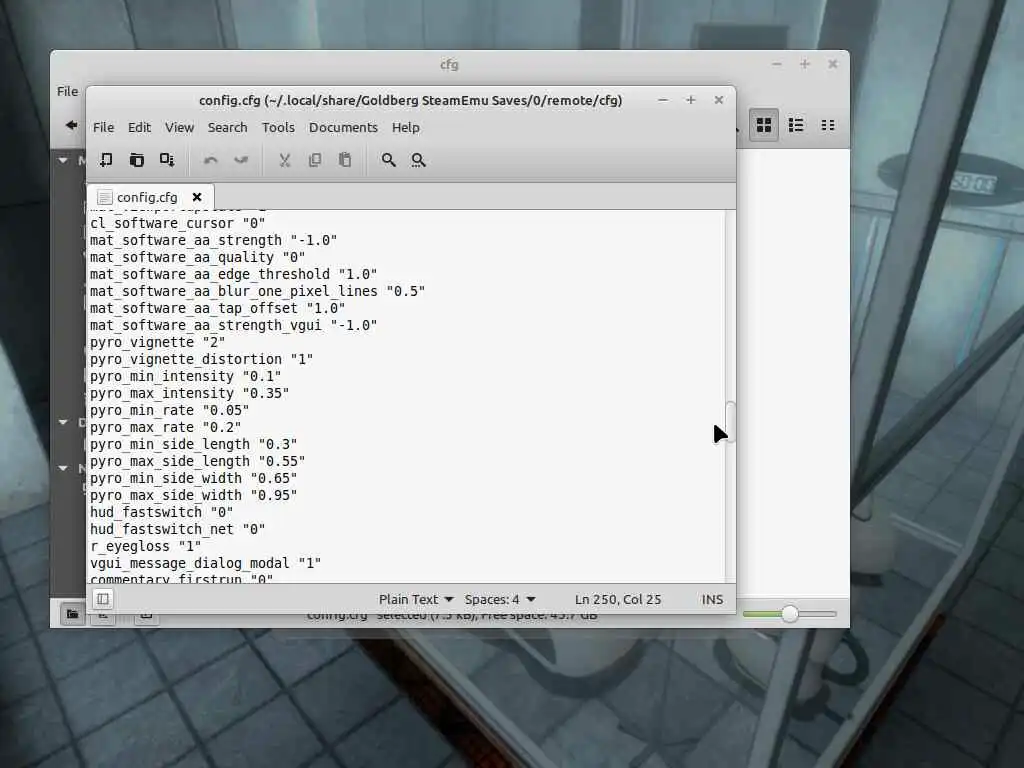The image size is (1024, 768).
Task: Switch cfg file manager to icon view
Action: [763, 125]
